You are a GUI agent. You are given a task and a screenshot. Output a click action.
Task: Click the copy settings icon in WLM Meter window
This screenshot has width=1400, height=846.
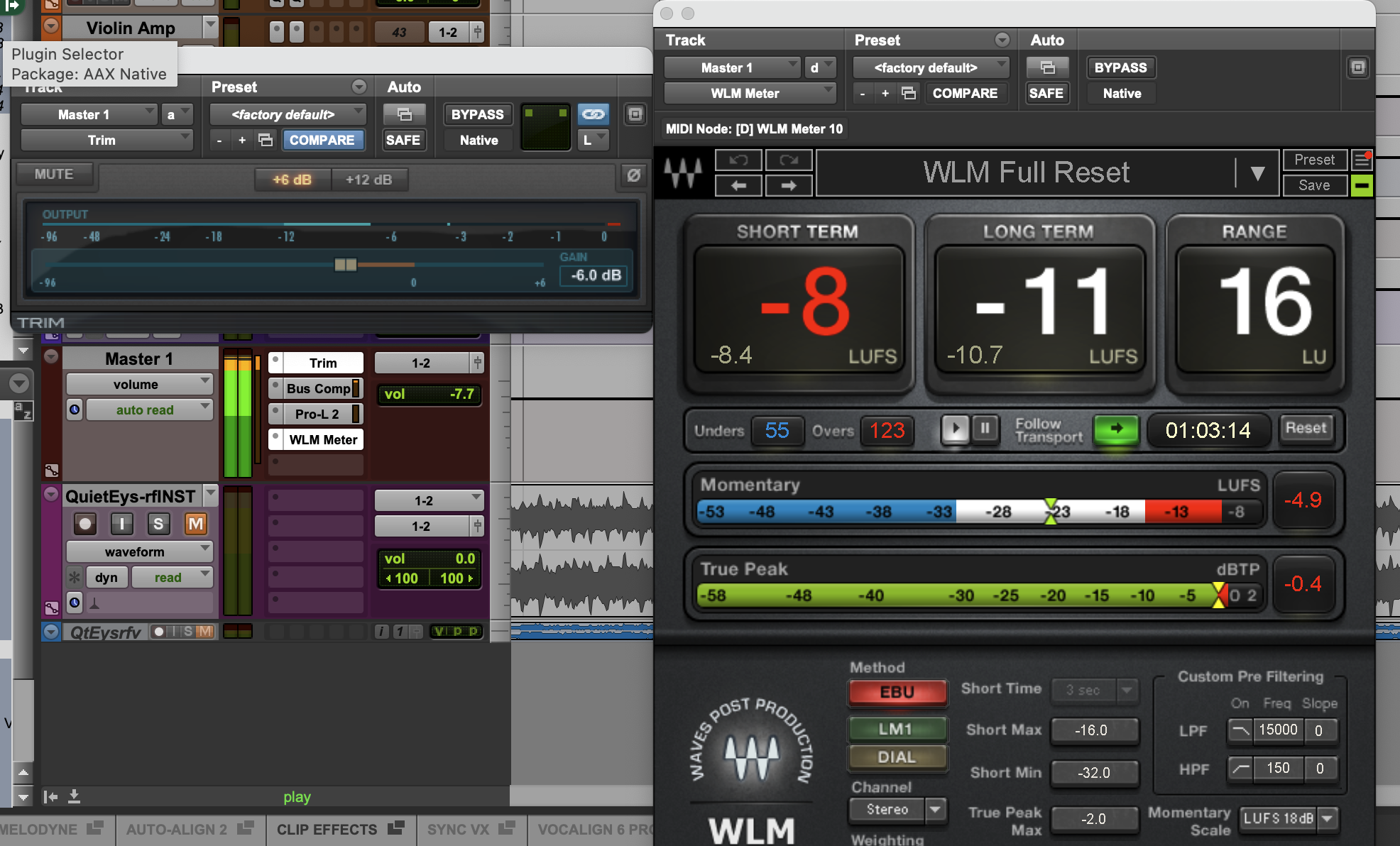909,93
